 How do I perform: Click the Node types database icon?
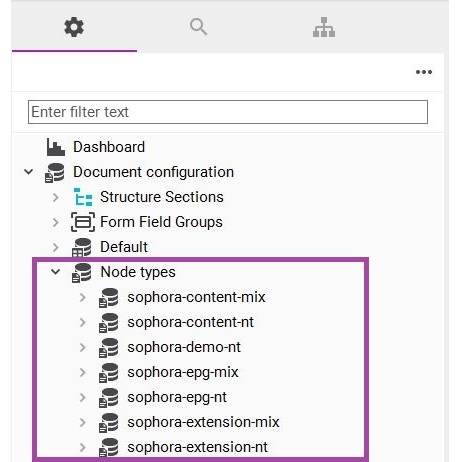pos(82,272)
